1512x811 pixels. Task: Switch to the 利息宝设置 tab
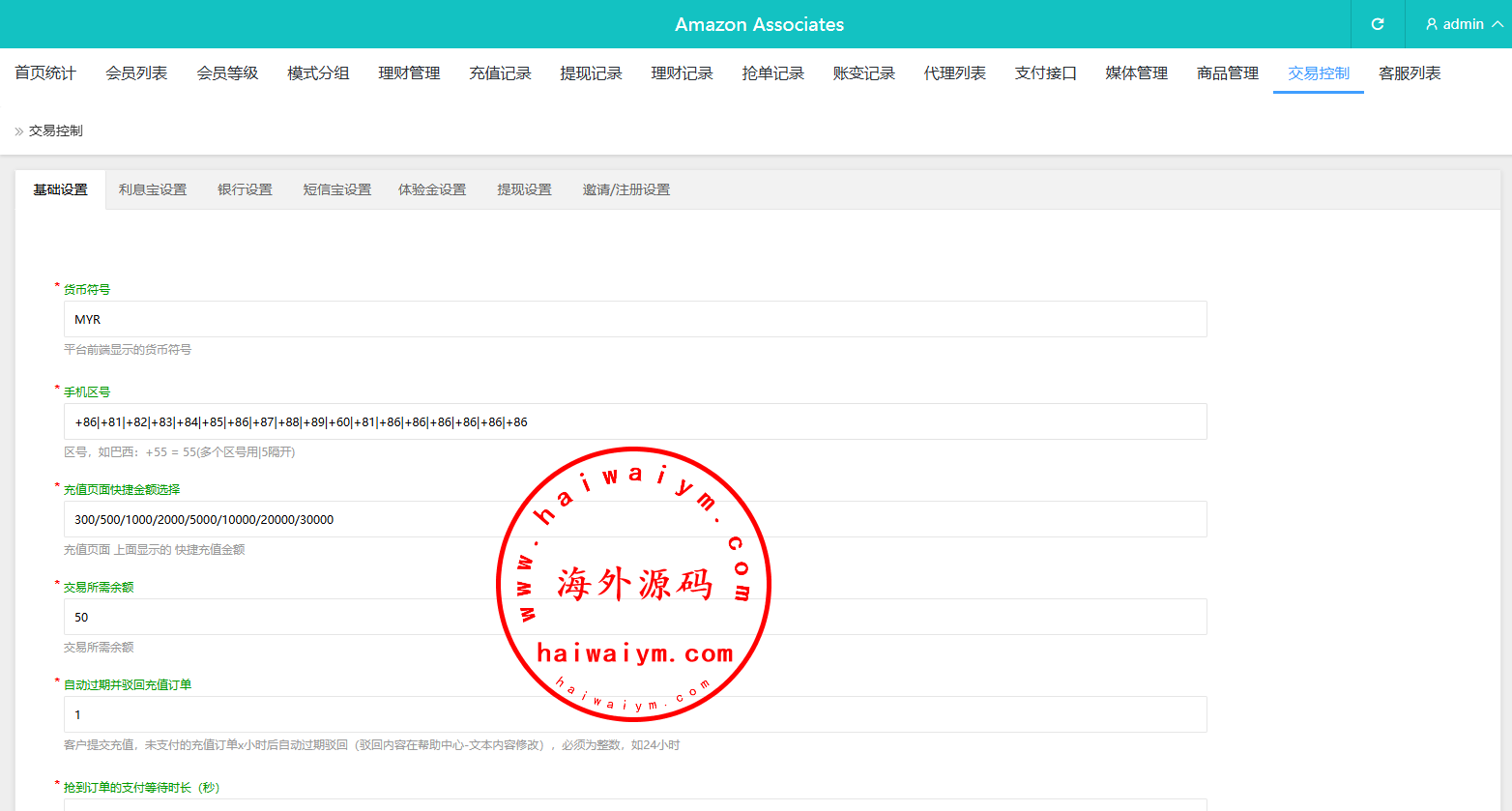coord(153,190)
